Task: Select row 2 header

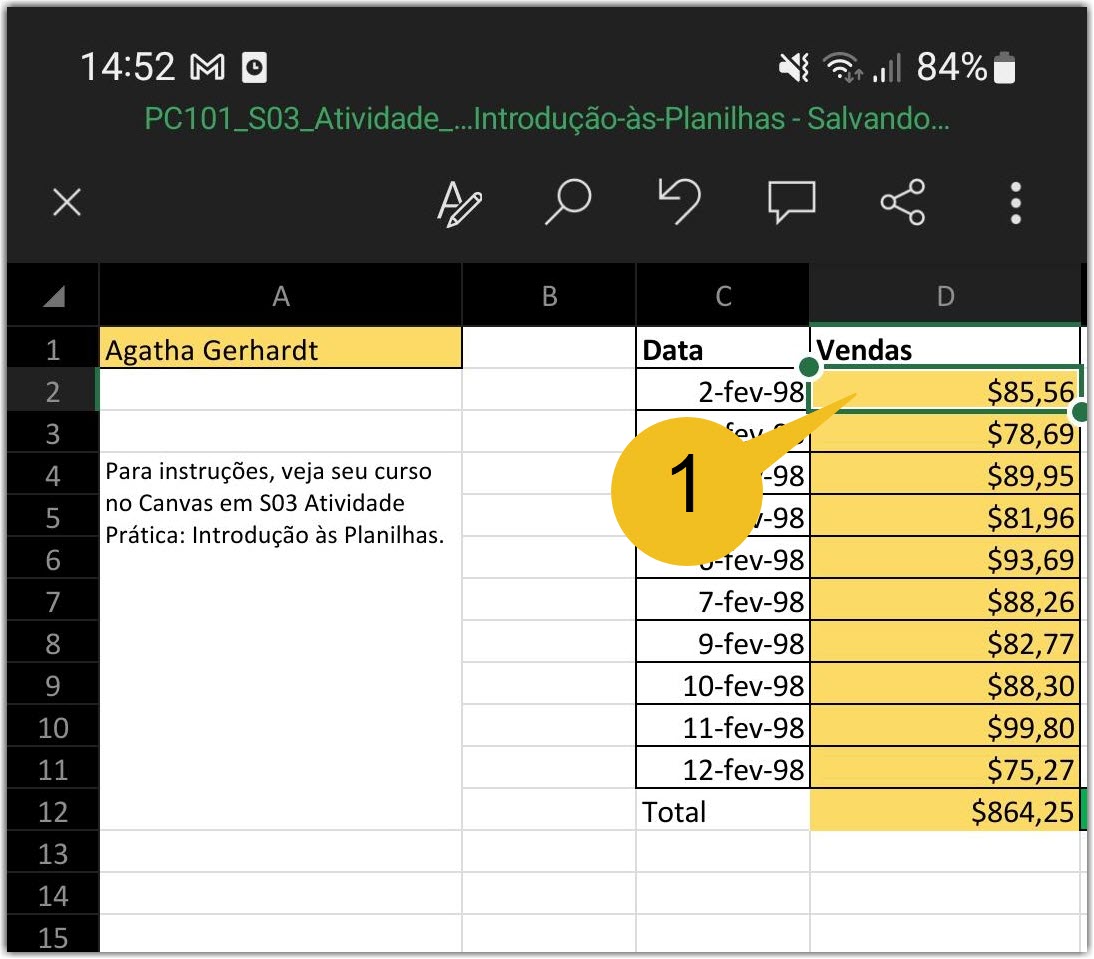Action: pos(53,391)
